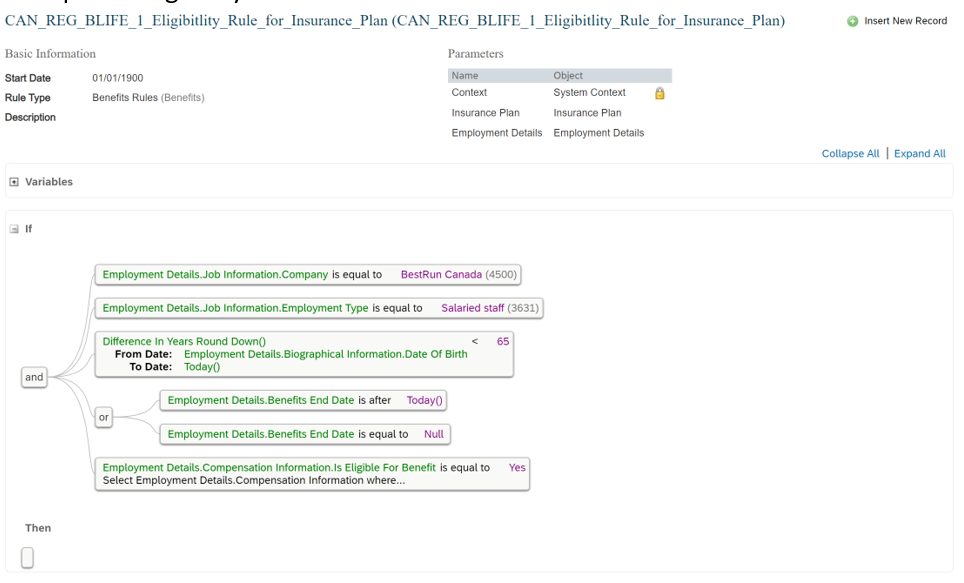
Task: Select BestRun Canada (4500) value
Action: point(459,274)
